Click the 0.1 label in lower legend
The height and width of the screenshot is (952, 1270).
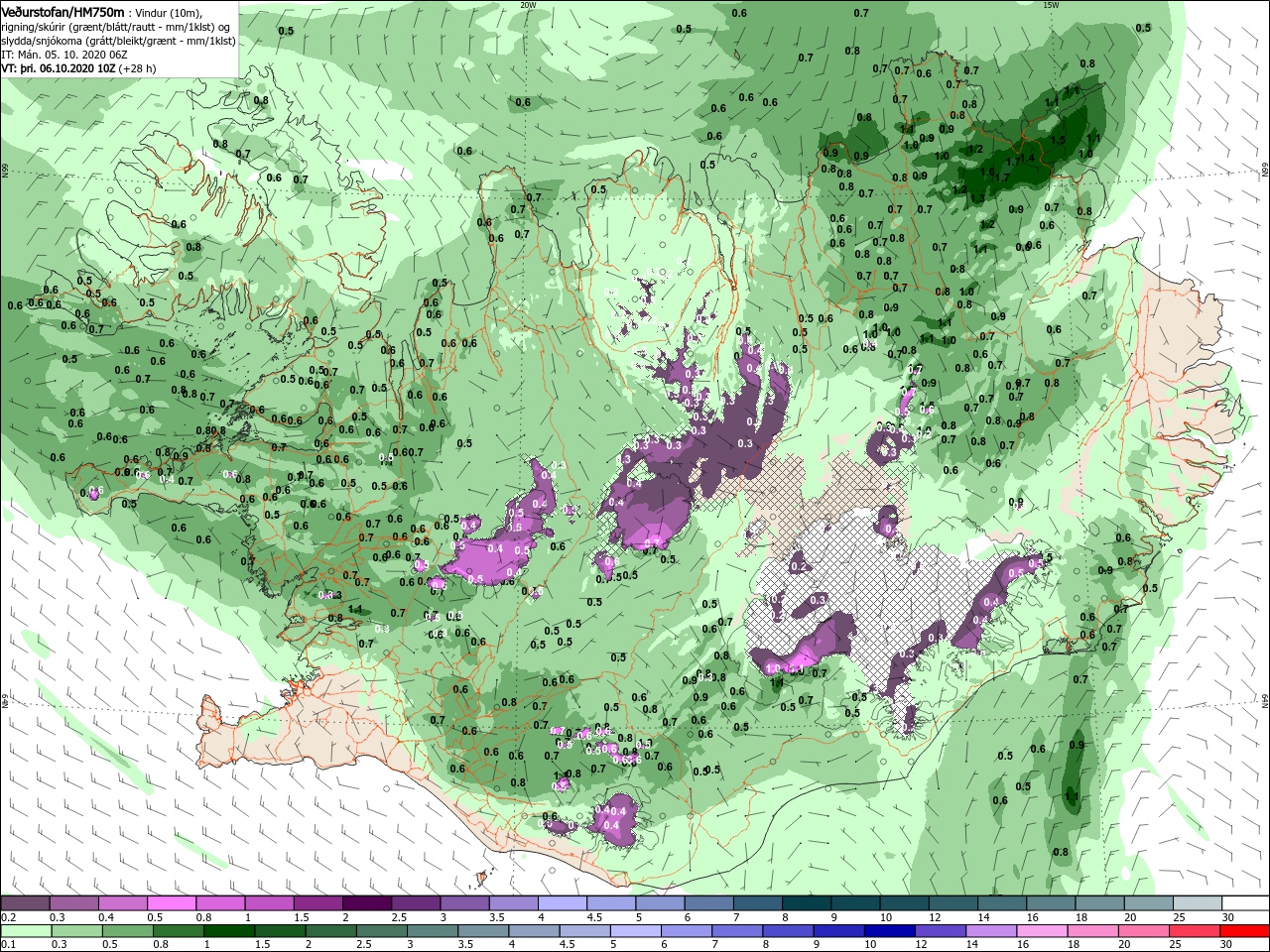[x=8, y=945]
